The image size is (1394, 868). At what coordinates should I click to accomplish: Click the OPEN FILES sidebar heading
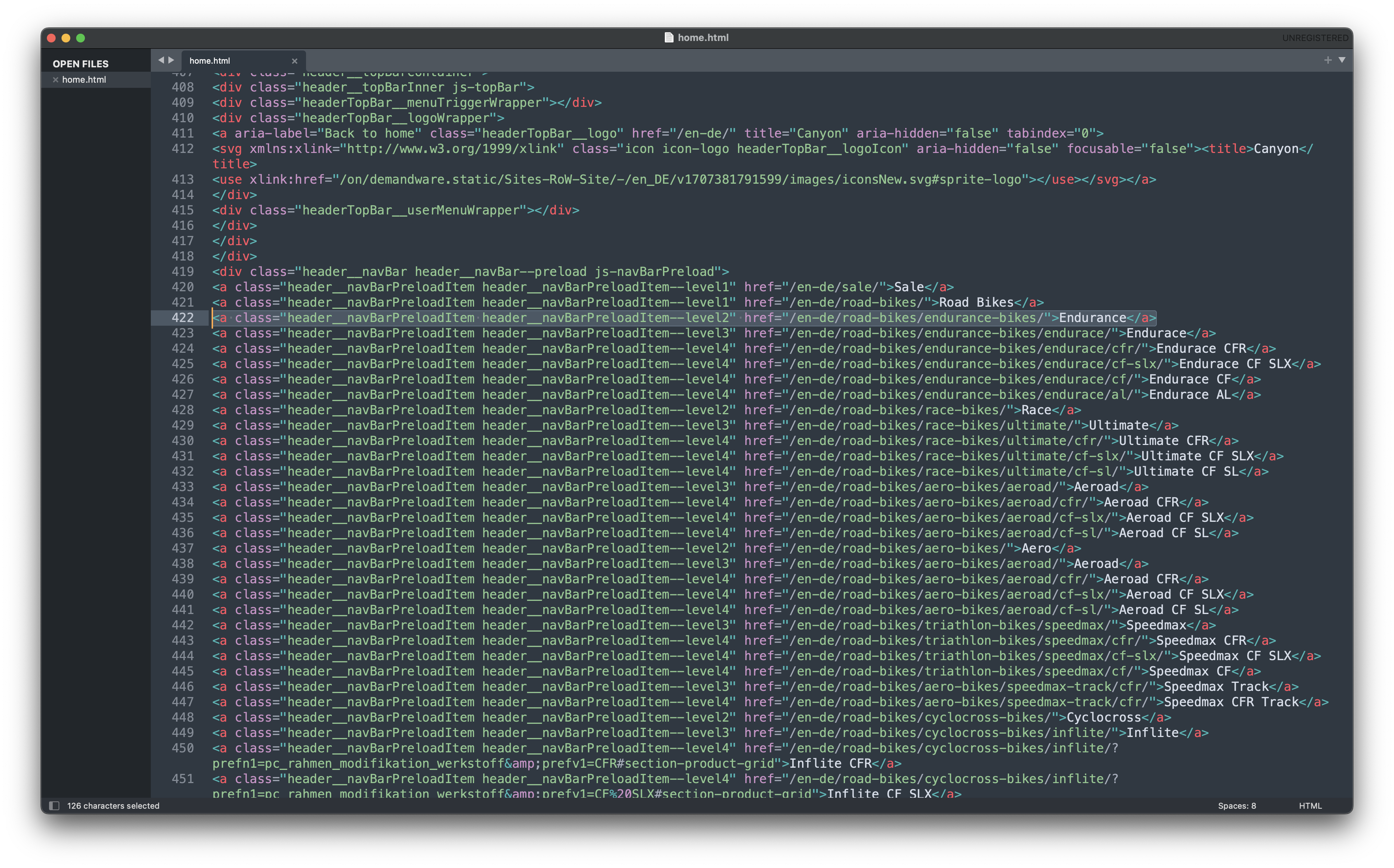[x=81, y=64]
